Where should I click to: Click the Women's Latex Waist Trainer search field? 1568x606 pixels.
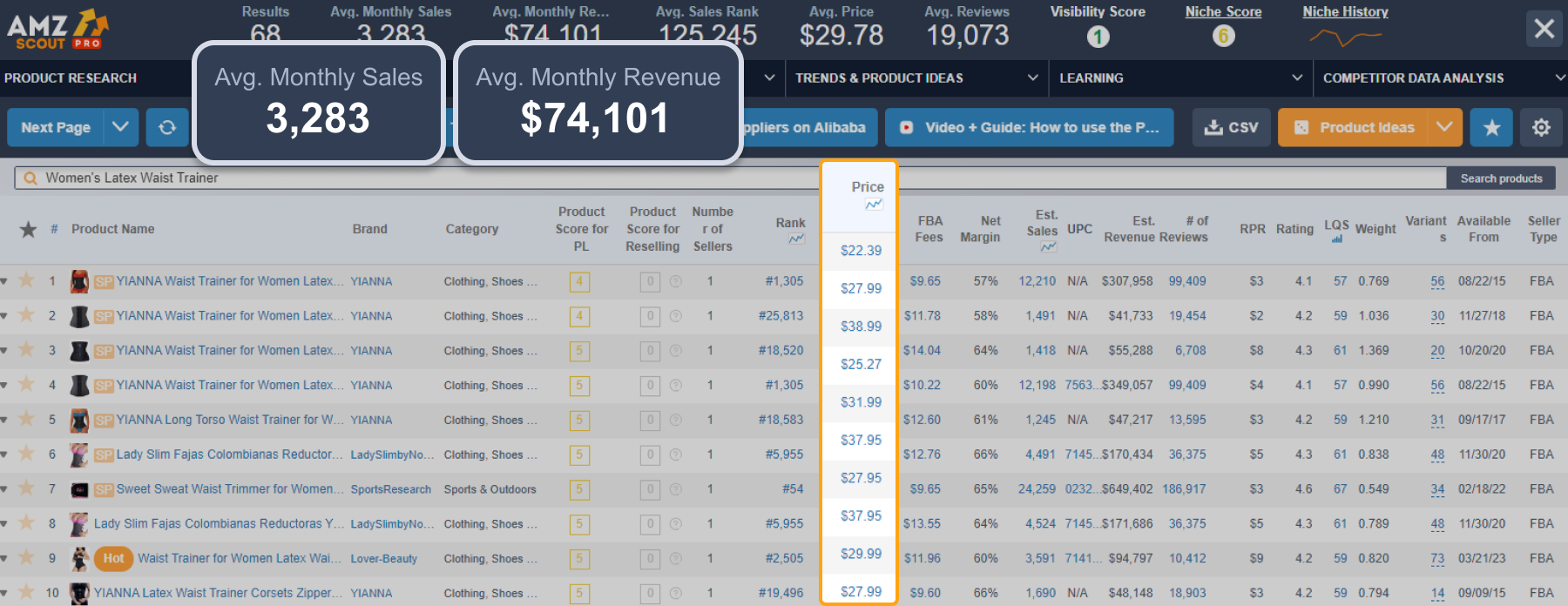pyautogui.click(x=730, y=178)
